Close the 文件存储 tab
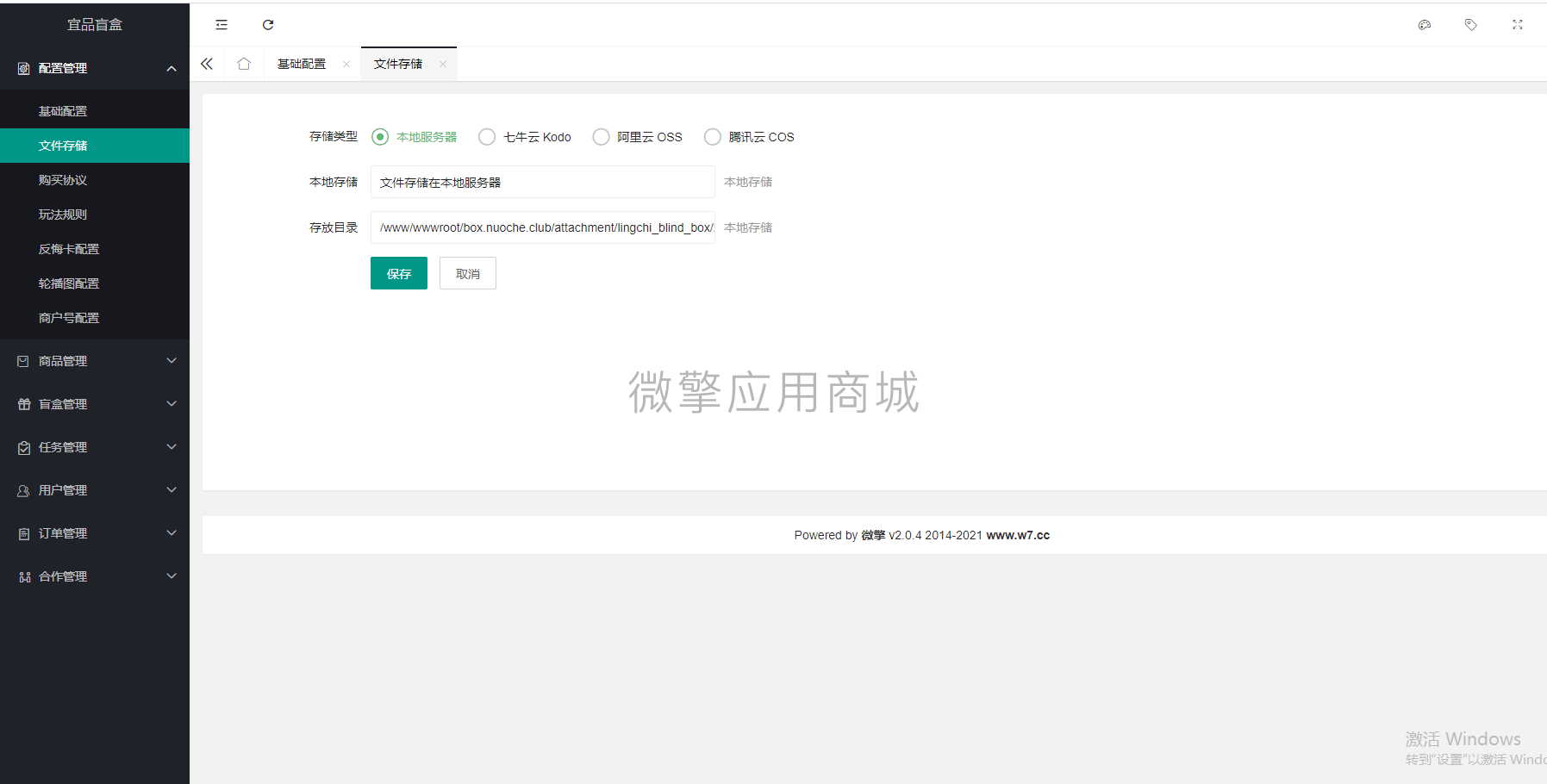 (x=443, y=64)
